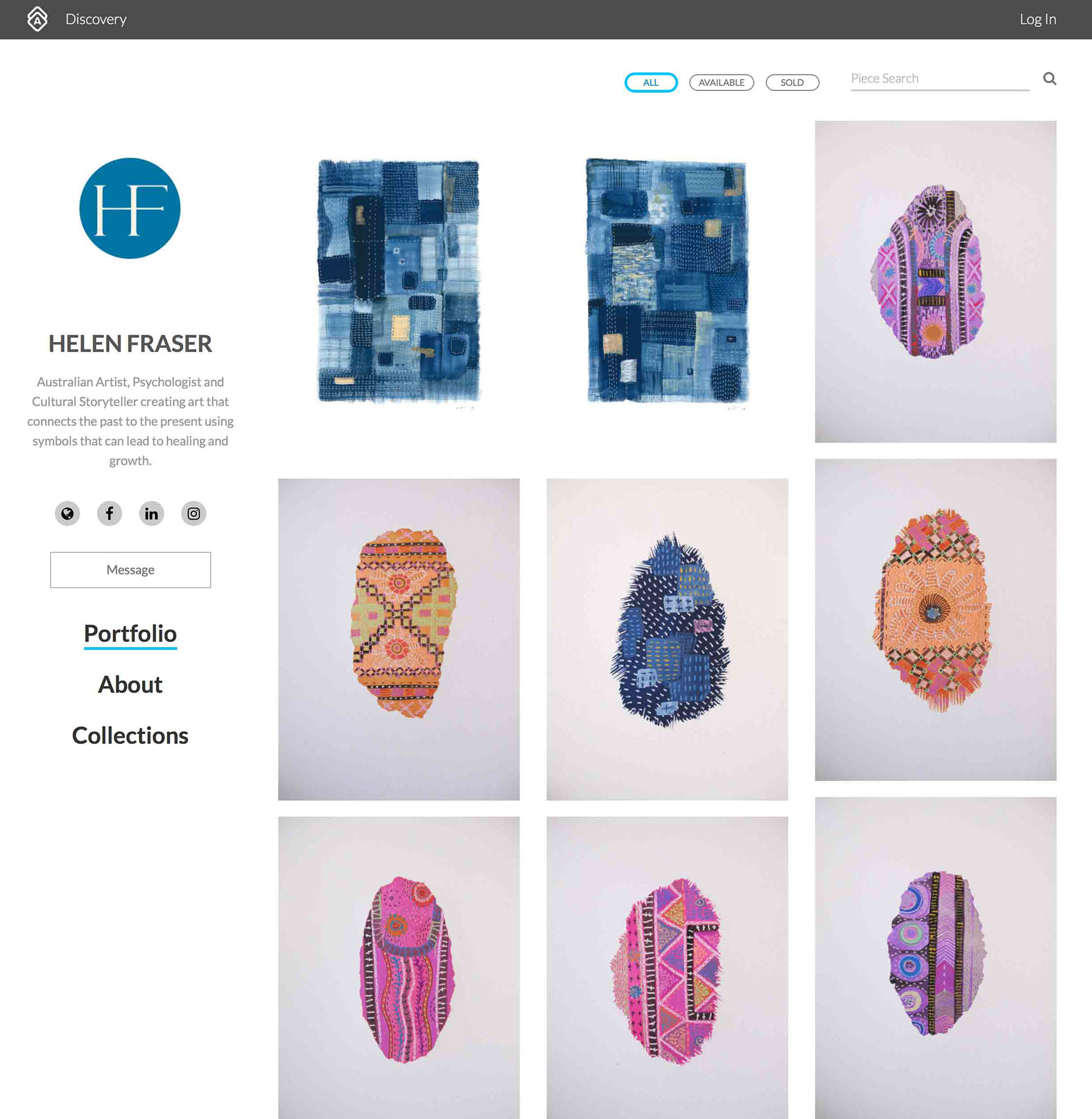Screen dimensions: 1092x1119
Task: Open the About section
Action: point(130,684)
